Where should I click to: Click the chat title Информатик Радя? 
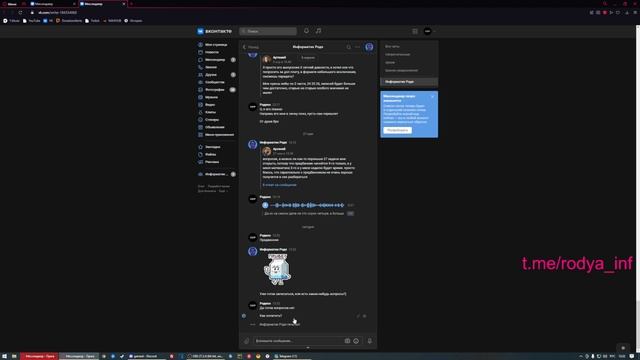[308, 47]
